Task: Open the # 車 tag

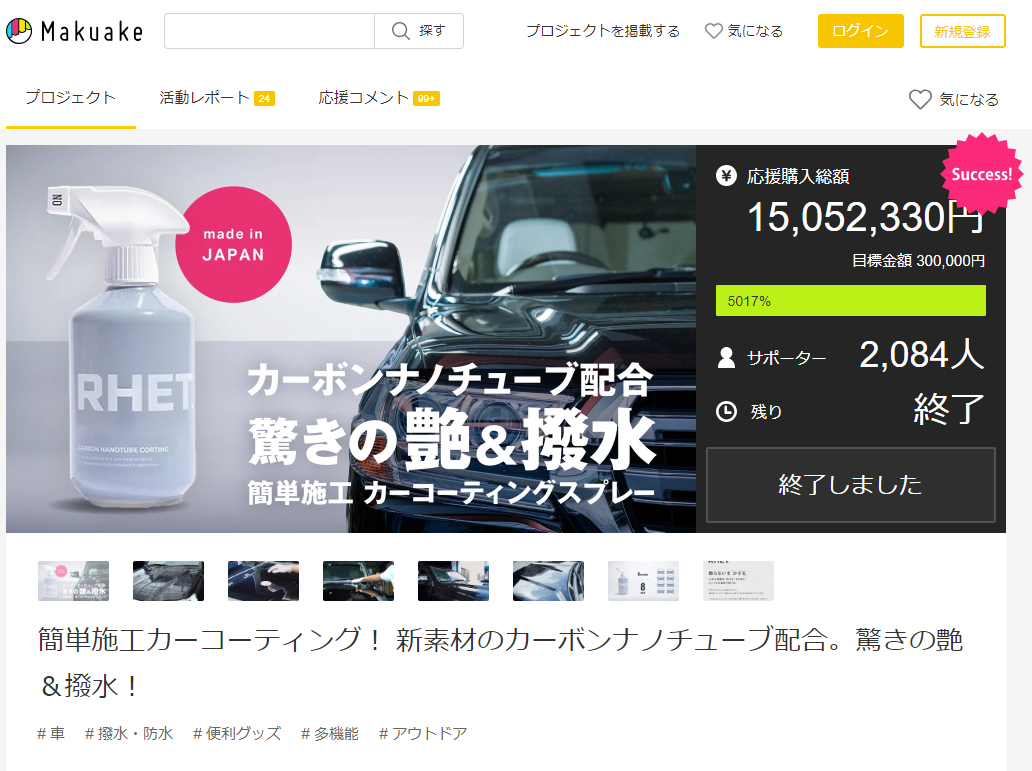Action: (51, 733)
